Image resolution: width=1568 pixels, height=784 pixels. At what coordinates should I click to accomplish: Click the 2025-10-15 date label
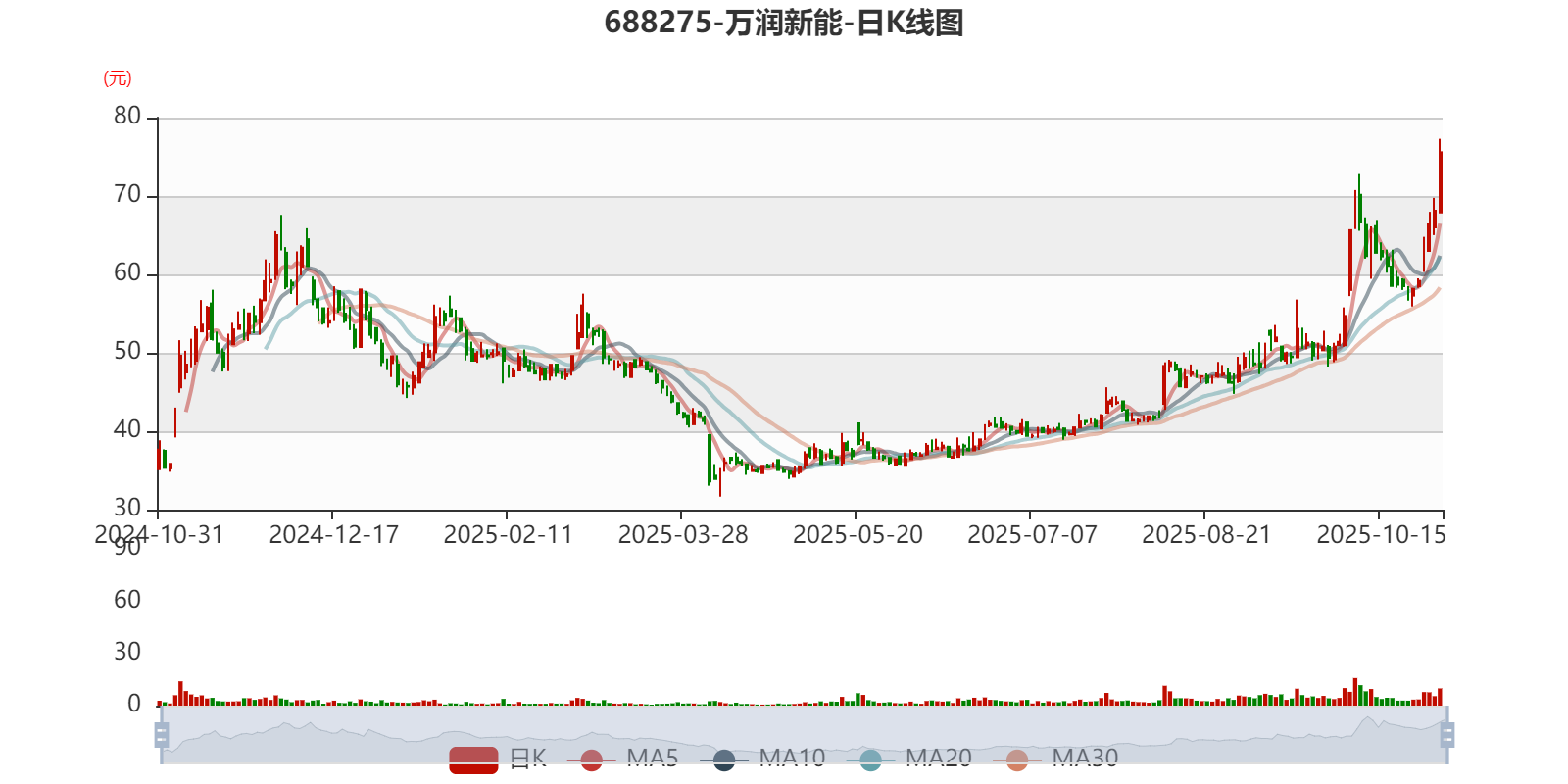tap(1381, 535)
